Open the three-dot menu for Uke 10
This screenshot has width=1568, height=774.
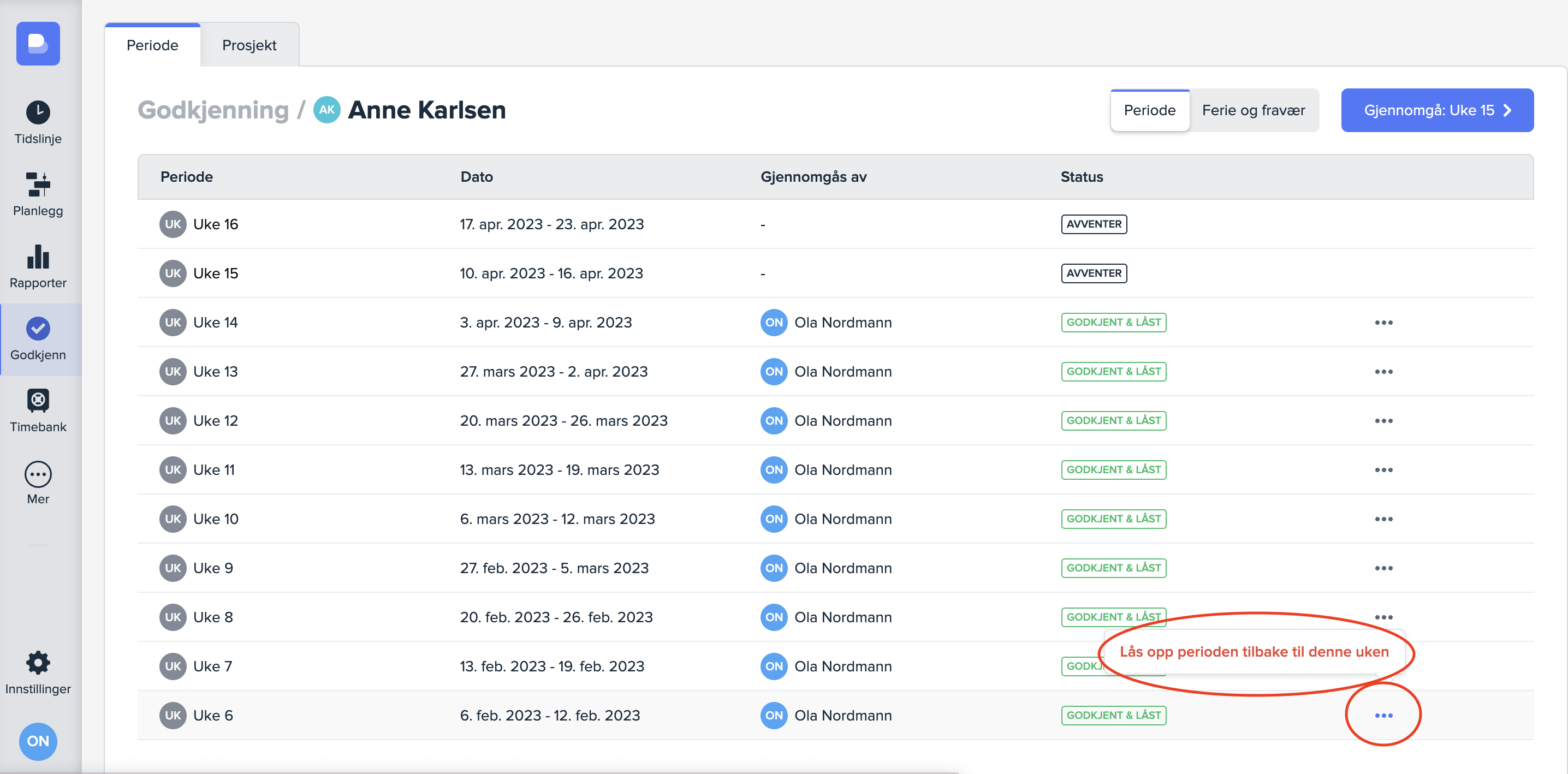[1382, 519]
